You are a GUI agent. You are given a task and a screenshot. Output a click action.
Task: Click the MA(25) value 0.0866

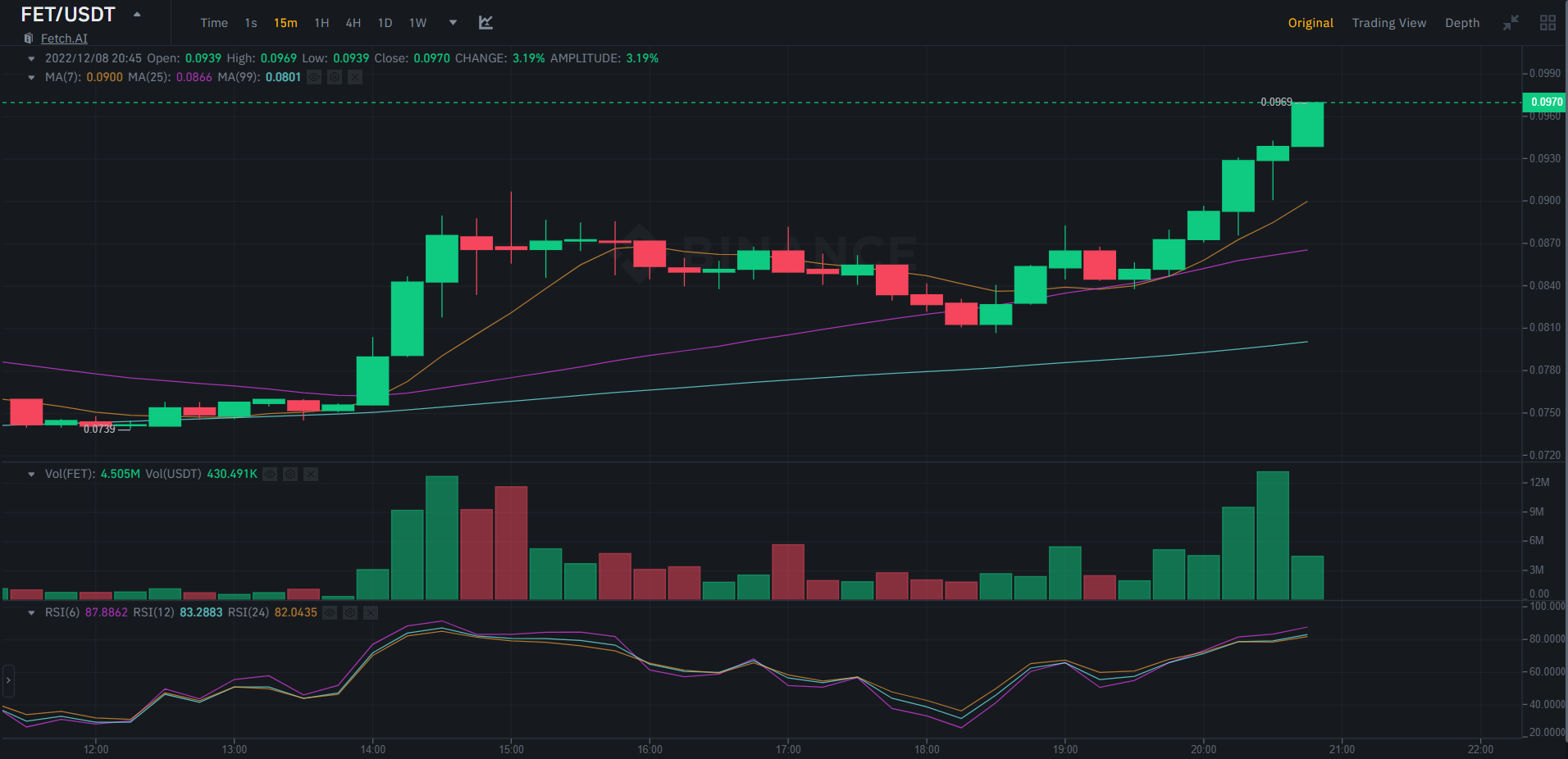194,77
